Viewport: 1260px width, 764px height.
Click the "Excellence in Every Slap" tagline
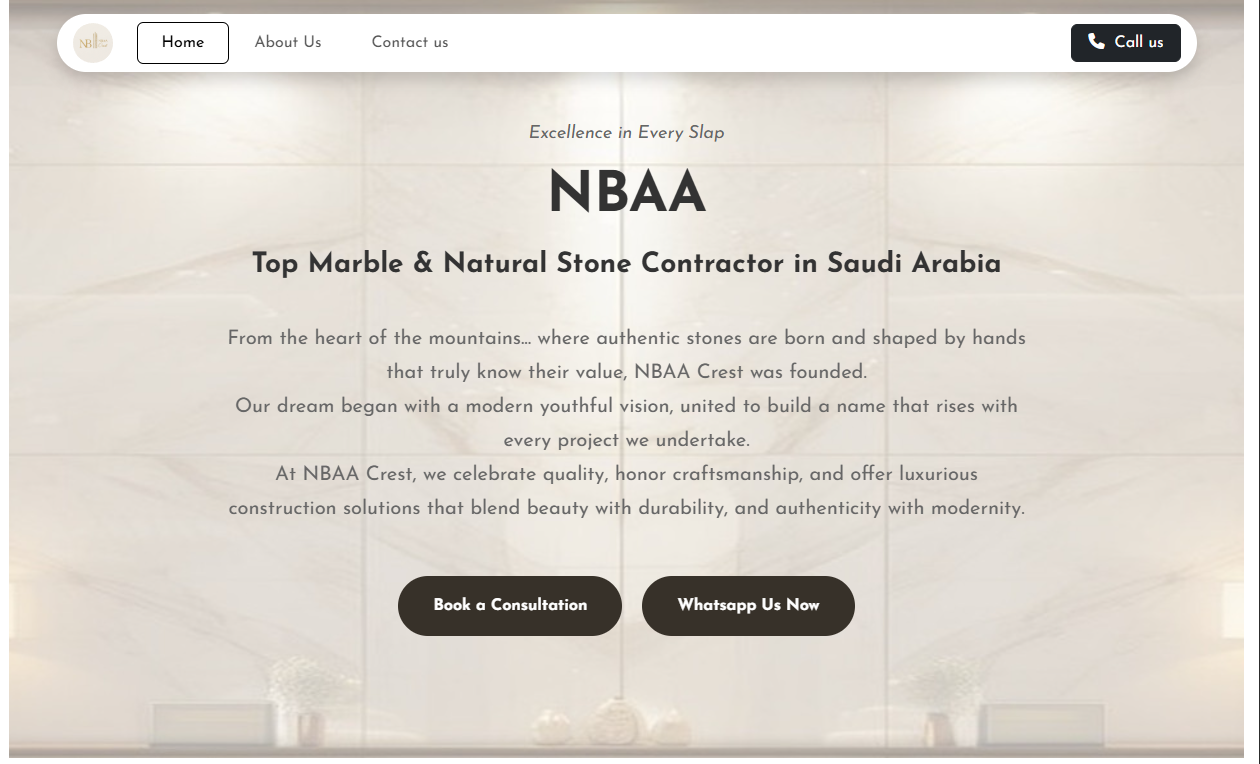627,132
